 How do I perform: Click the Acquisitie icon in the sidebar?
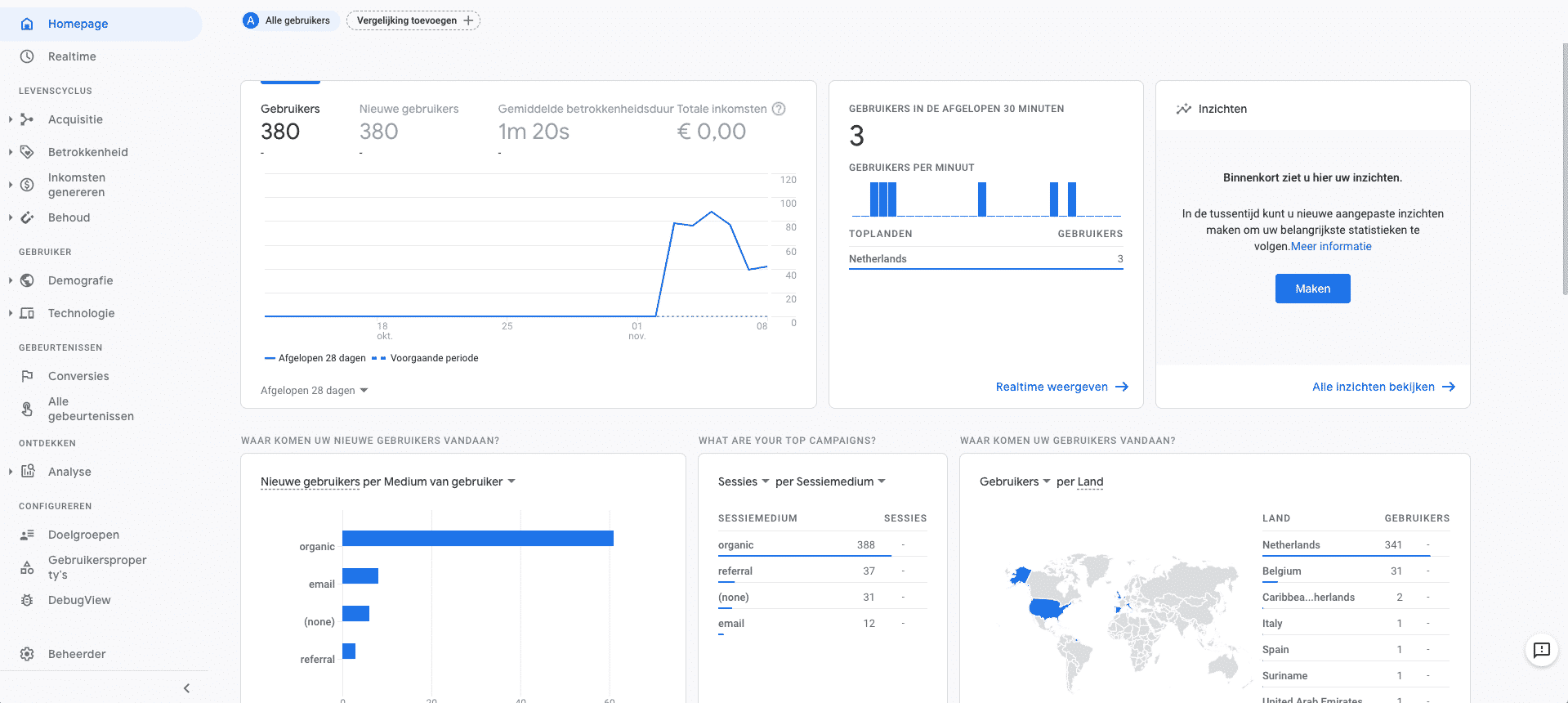pyautogui.click(x=27, y=119)
